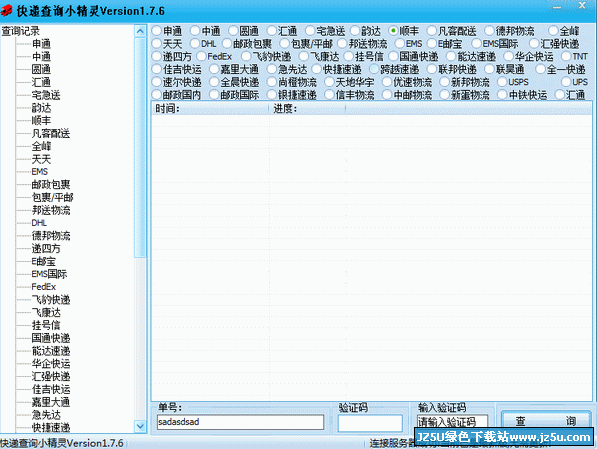Minimize the 快递查询小精灵 window

click(557, 6)
